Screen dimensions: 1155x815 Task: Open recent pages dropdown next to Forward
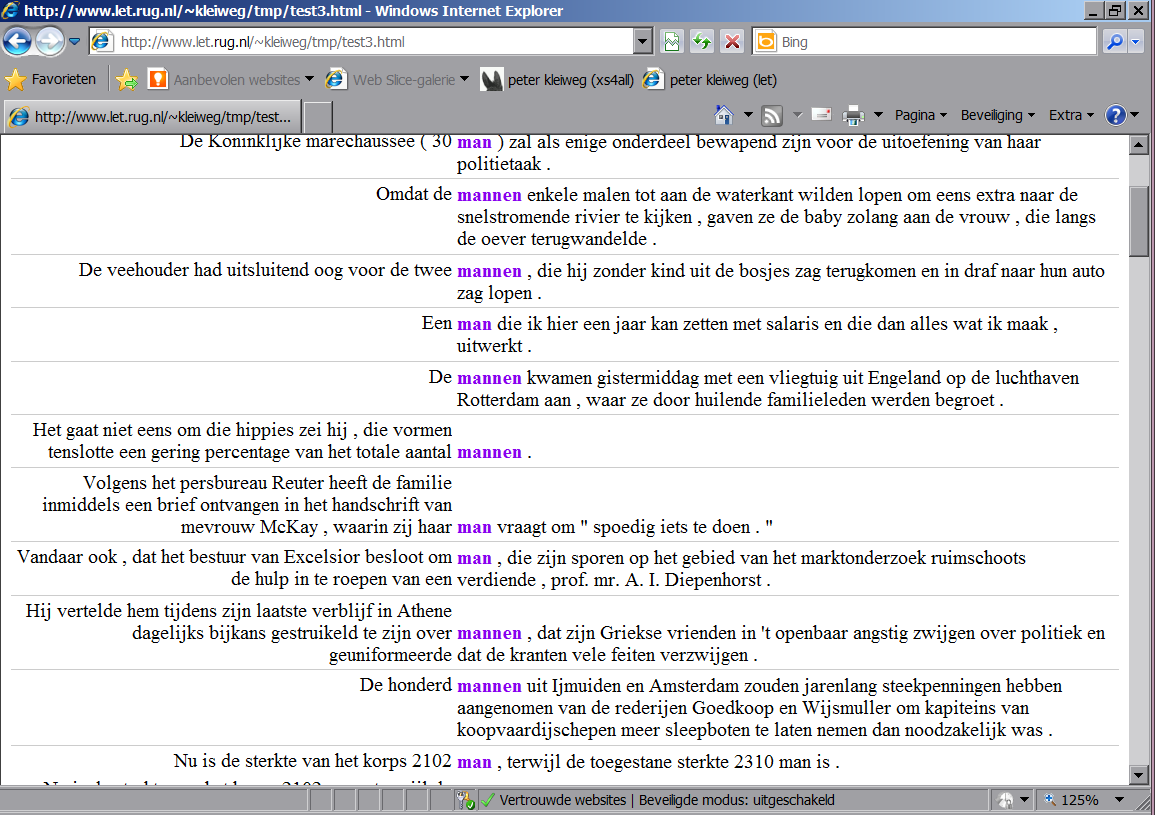(x=74, y=42)
